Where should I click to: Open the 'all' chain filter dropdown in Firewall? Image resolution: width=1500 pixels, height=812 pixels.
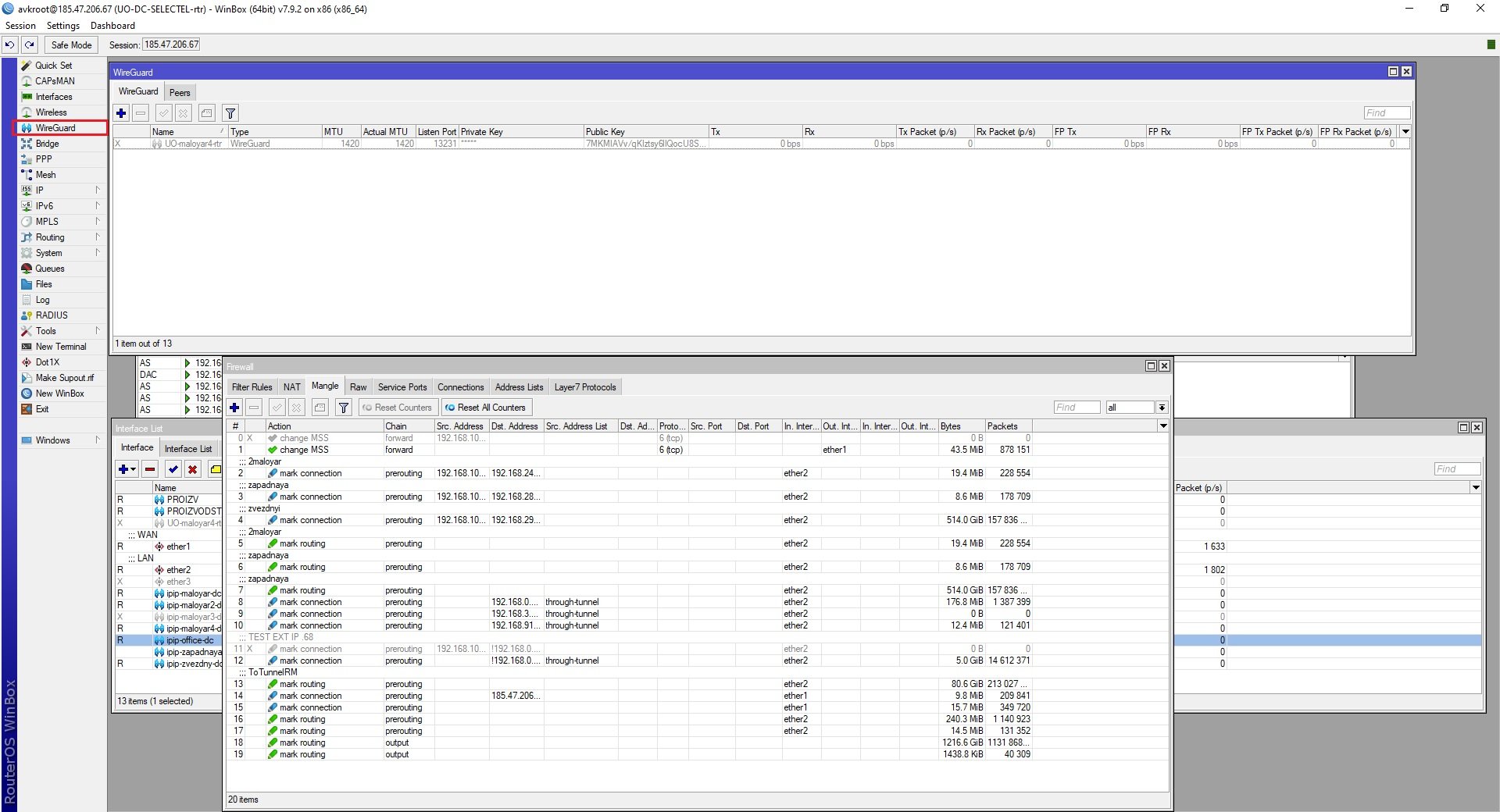click(1162, 408)
